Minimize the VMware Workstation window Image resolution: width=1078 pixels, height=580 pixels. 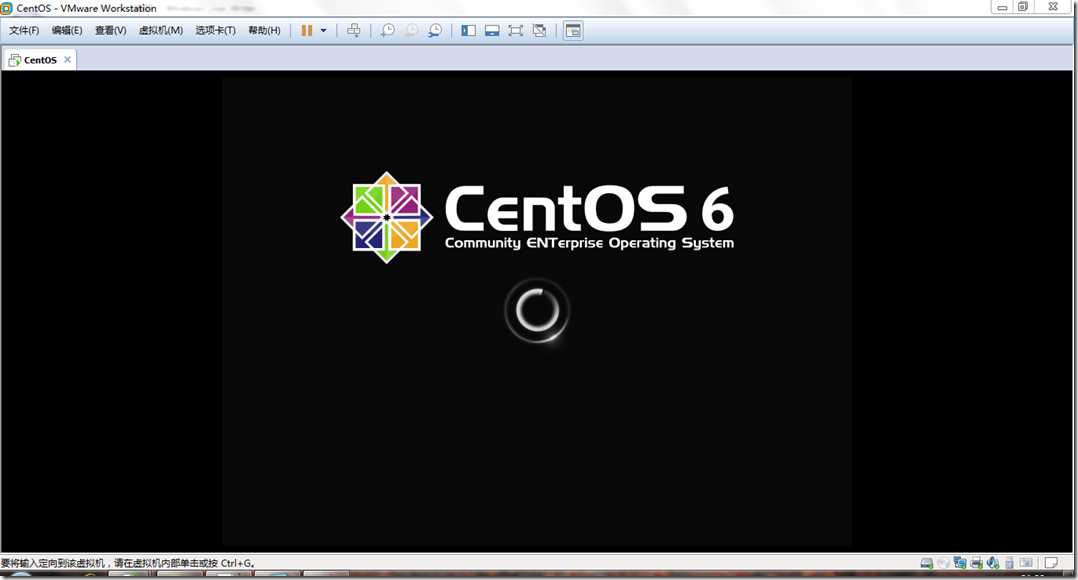coord(1002,7)
